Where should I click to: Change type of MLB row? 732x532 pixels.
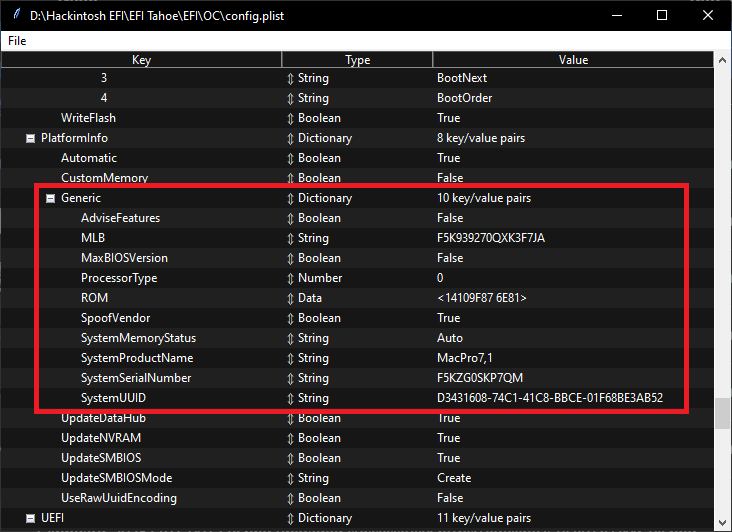290,238
